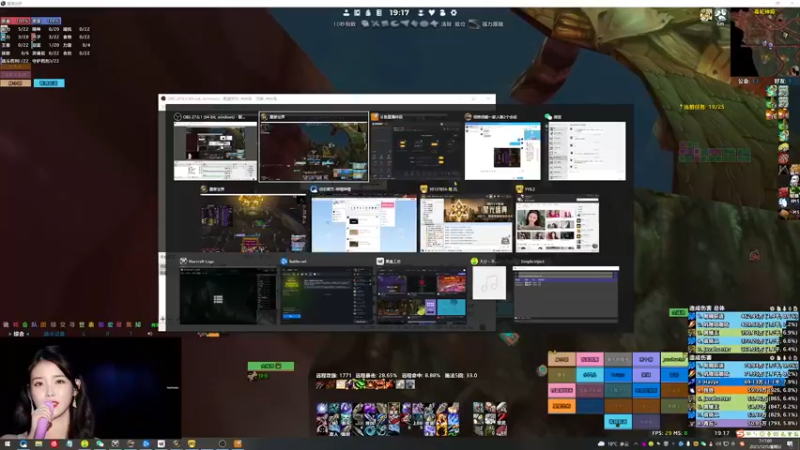Open the weather widget in the taskbar
The width and height of the screenshot is (800, 450).
click(614, 444)
